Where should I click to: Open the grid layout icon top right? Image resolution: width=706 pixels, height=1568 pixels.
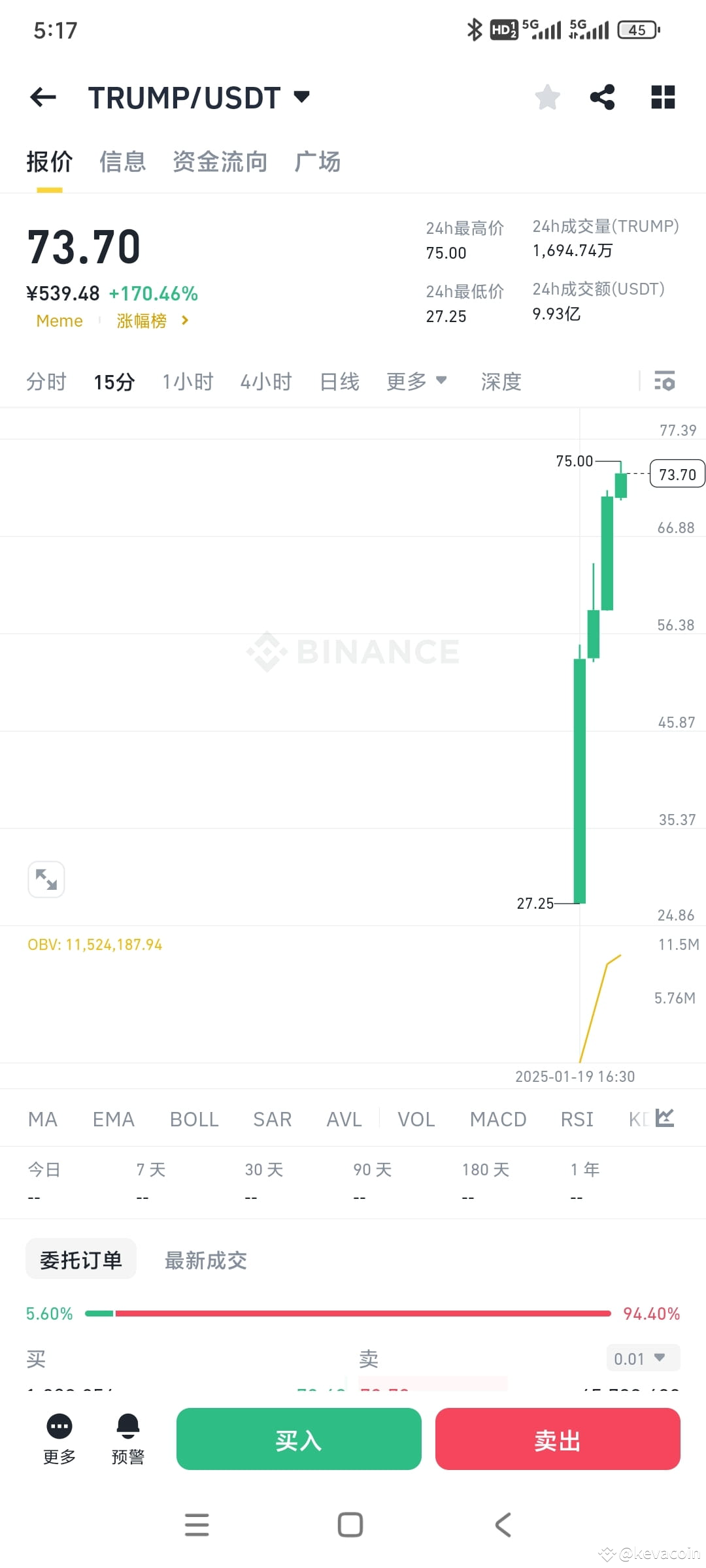(x=662, y=97)
